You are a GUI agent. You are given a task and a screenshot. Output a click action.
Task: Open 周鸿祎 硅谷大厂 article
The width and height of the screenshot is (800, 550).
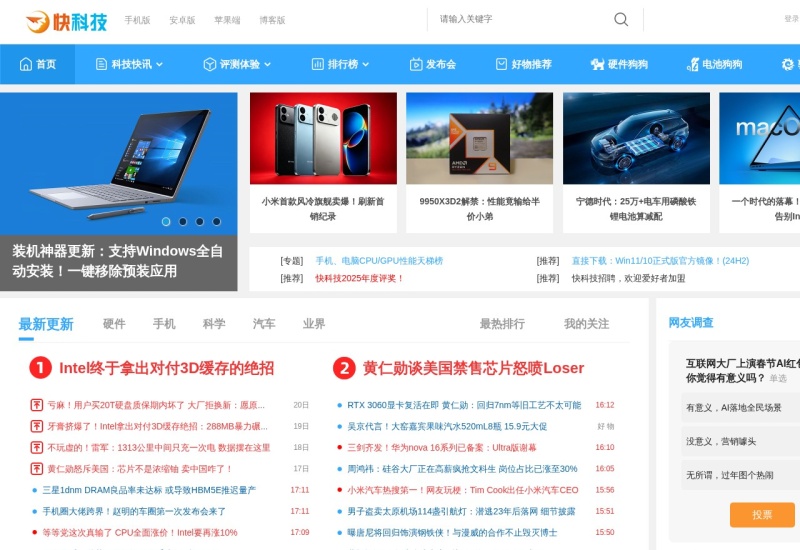(x=462, y=469)
